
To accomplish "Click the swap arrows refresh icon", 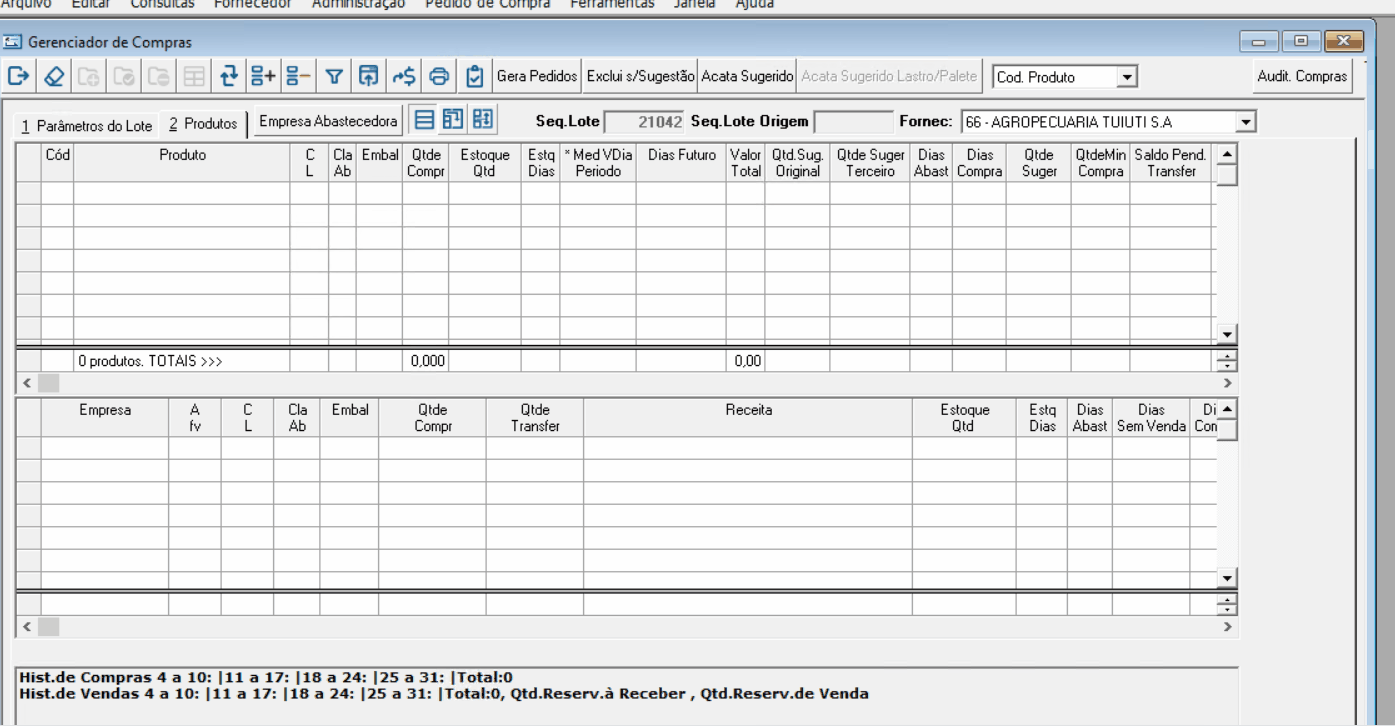I will click(x=229, y=76).
